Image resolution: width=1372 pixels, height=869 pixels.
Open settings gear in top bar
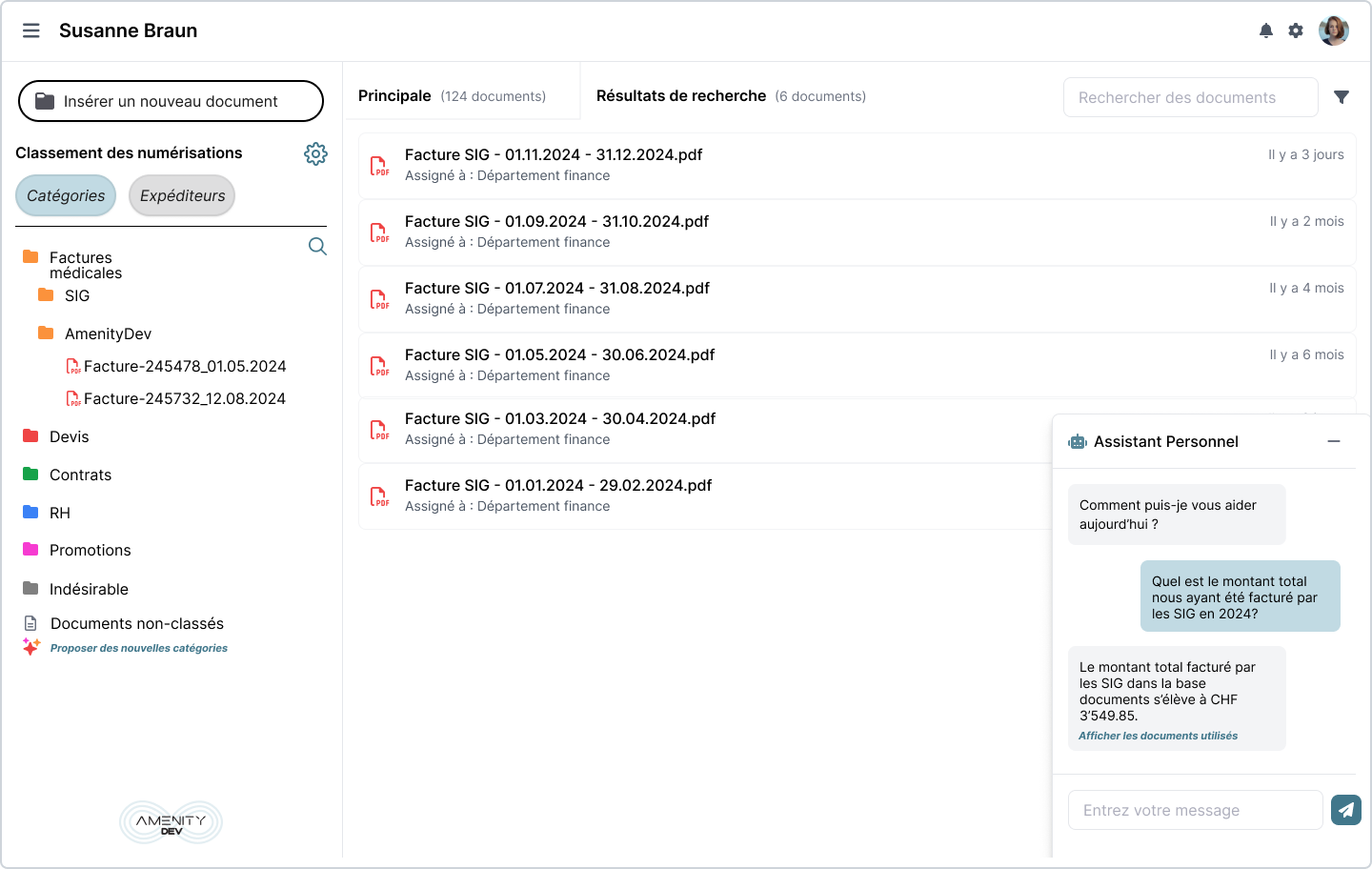tap(1296, 30)
